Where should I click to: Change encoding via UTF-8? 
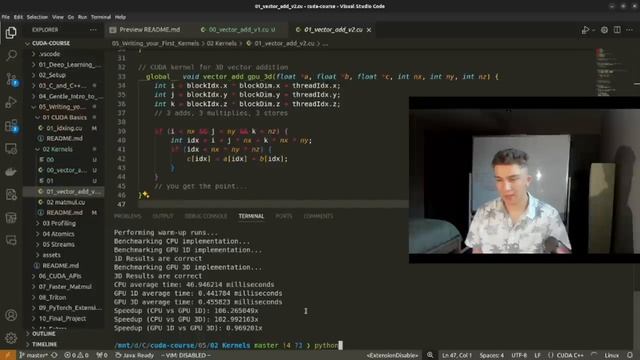pyautogui.click(x=519, y=356)
